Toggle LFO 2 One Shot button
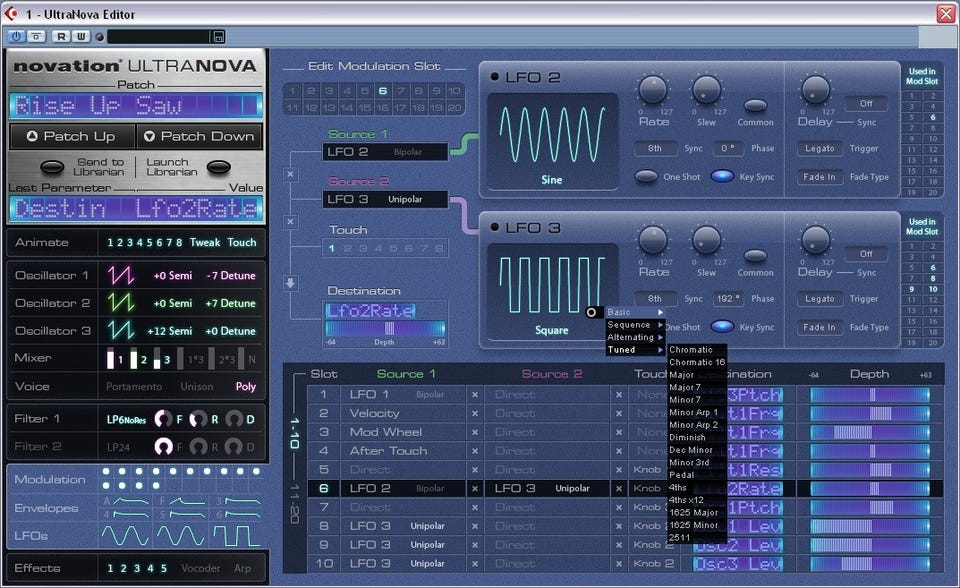This screenshot has height=588, width=960. [647, 176]
